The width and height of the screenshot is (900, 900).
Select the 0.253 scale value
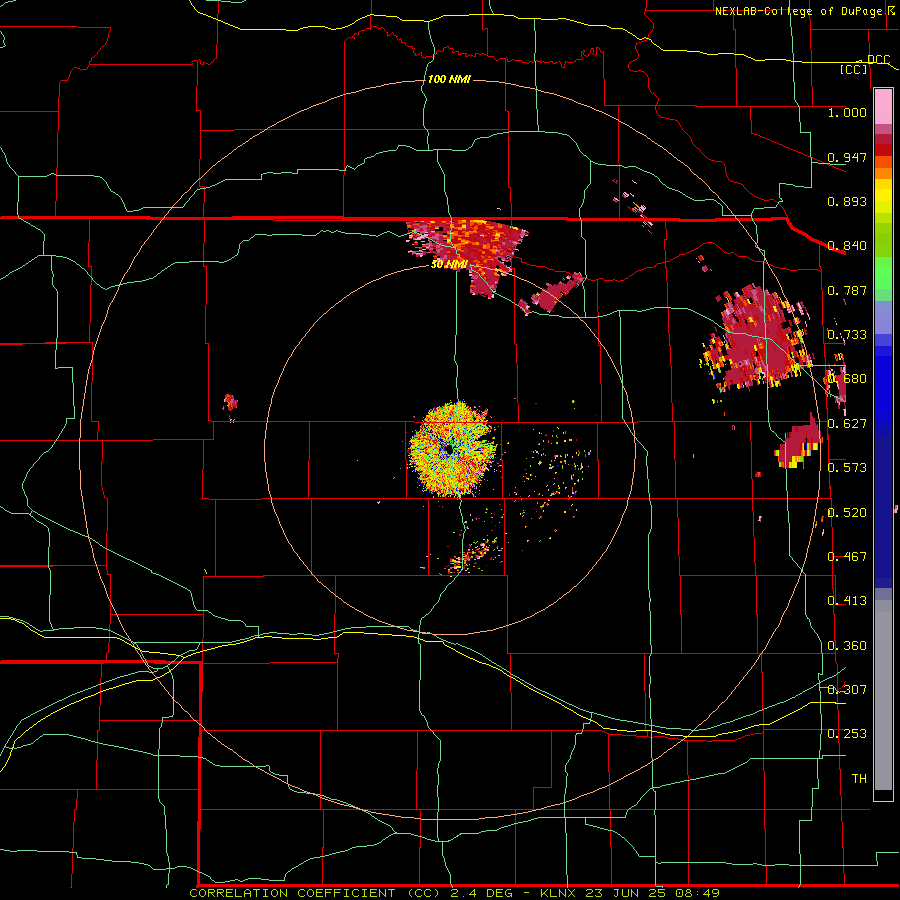click(x=847, y=734)
